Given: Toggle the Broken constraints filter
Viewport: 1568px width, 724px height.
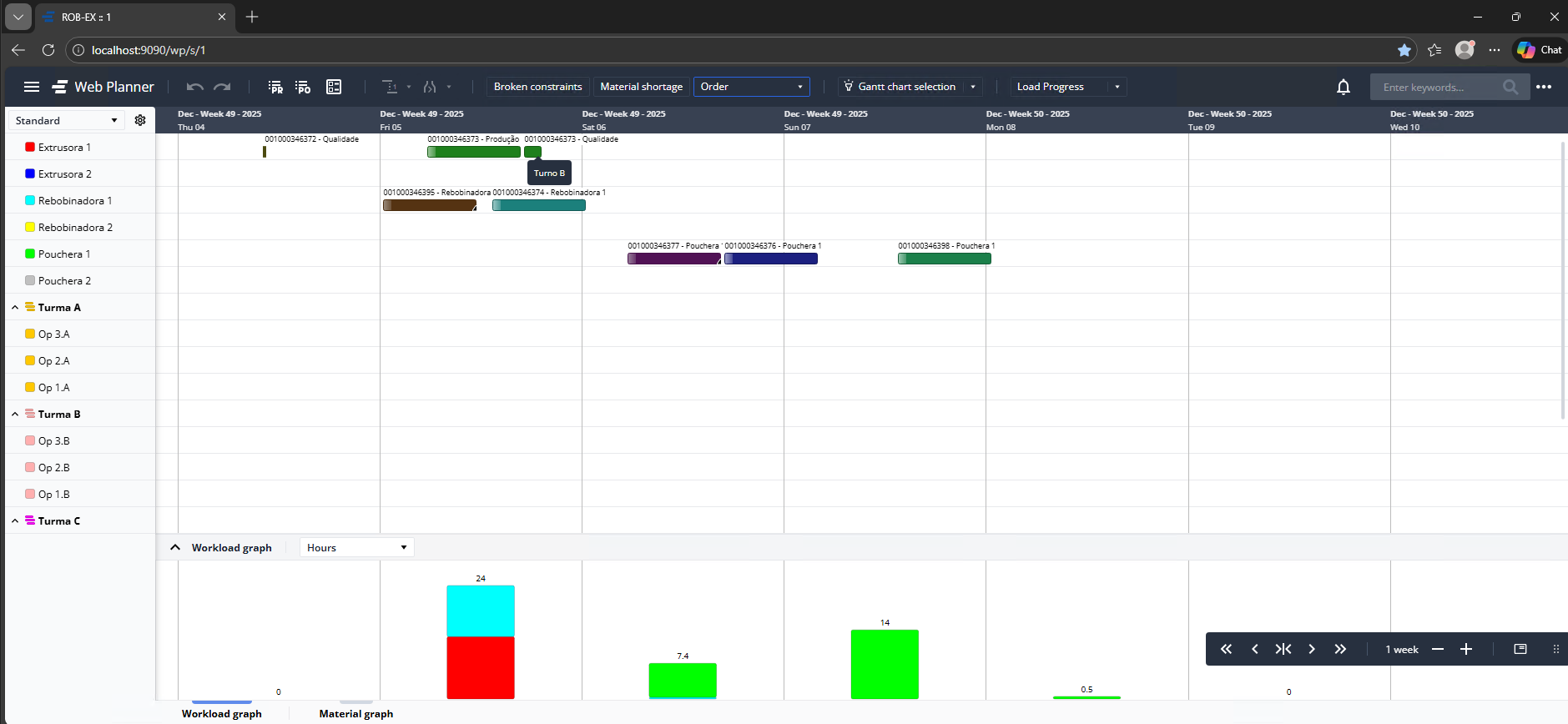Looking at the screenshot, I should (x=537, y=87).
